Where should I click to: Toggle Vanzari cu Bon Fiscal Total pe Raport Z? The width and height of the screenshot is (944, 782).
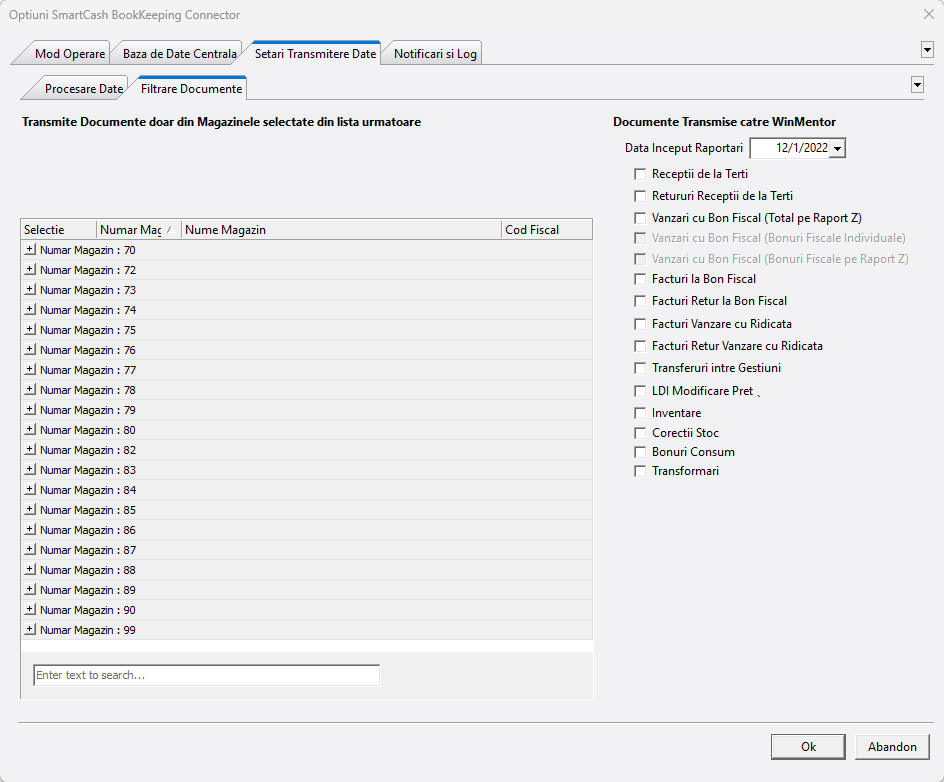pos(640,218)
